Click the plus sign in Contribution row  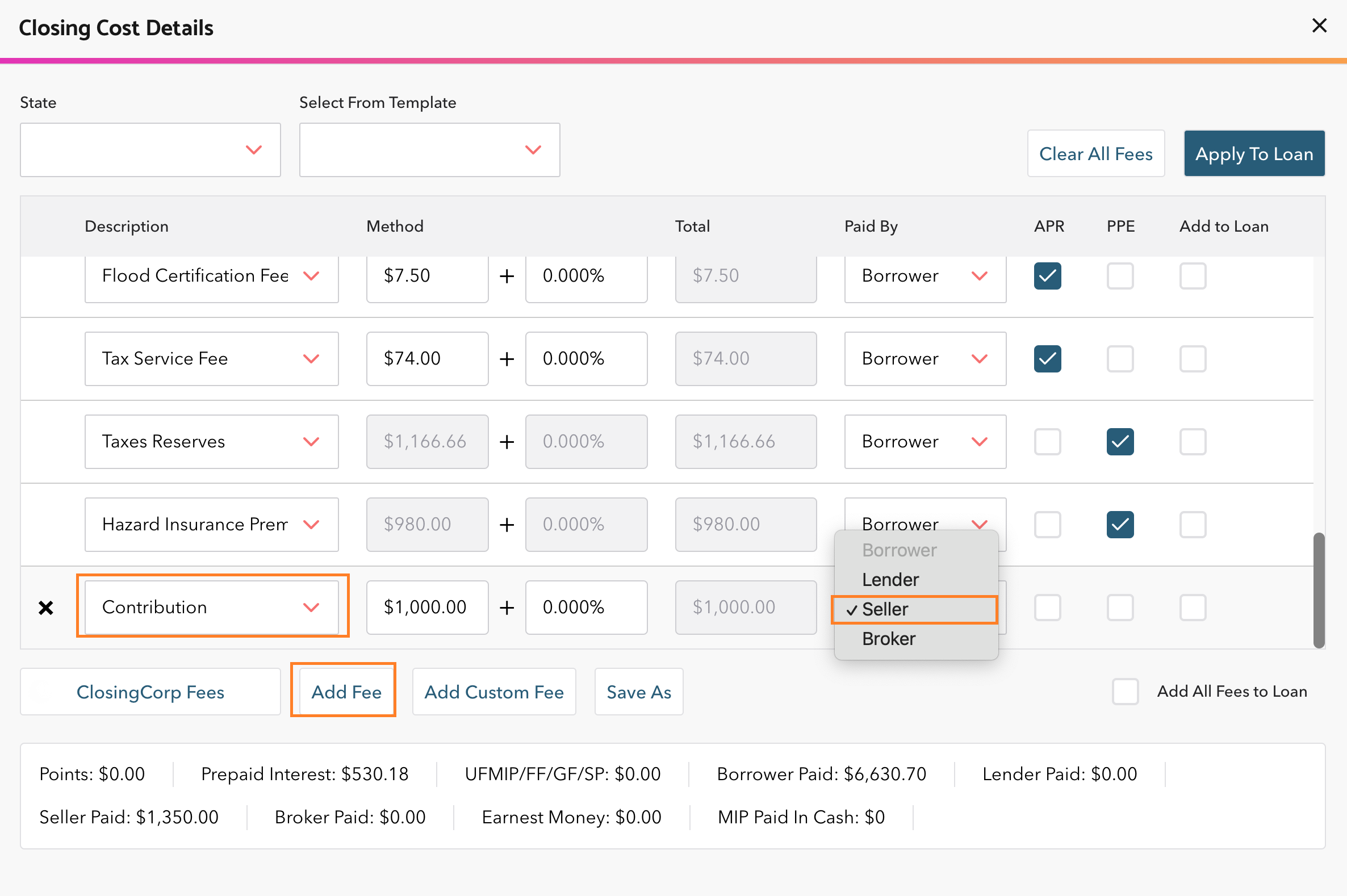pyautogui.click(x=507, y=608)
